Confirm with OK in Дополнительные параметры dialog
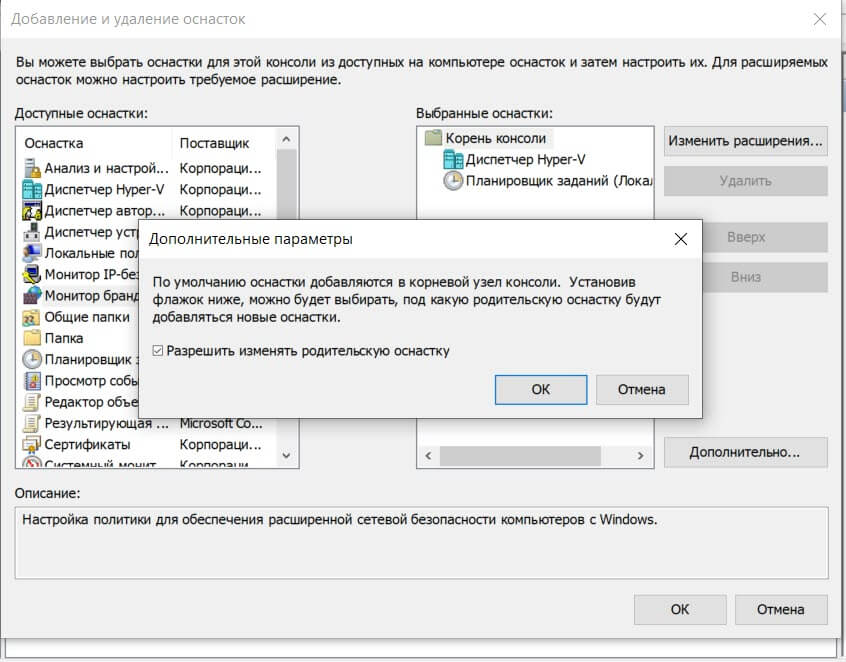The width and height of the screenshot is (846, 662). [x=541, y=390]
